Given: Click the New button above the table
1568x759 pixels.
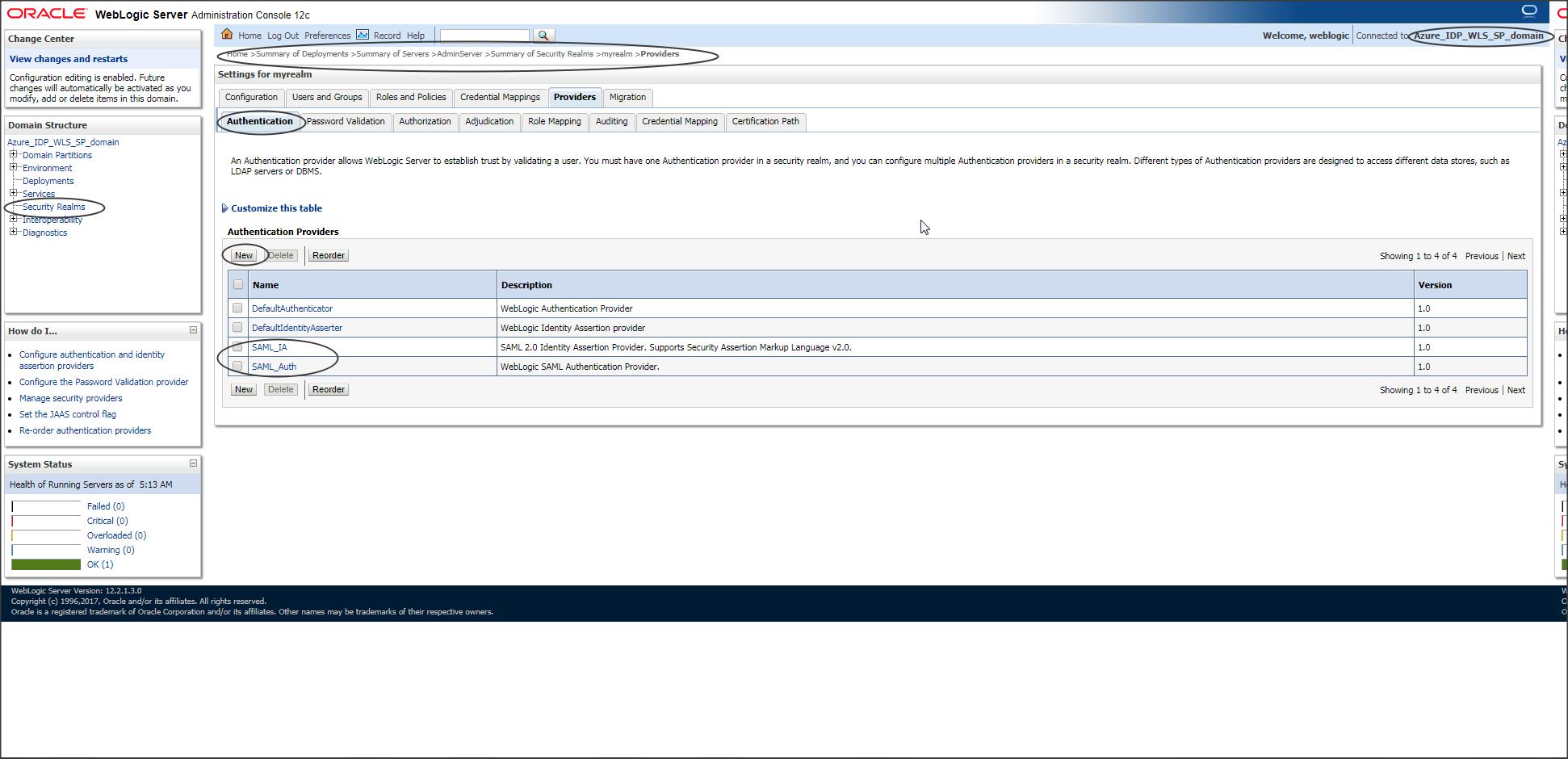Looking at the screenshot, I should point(244,255).
